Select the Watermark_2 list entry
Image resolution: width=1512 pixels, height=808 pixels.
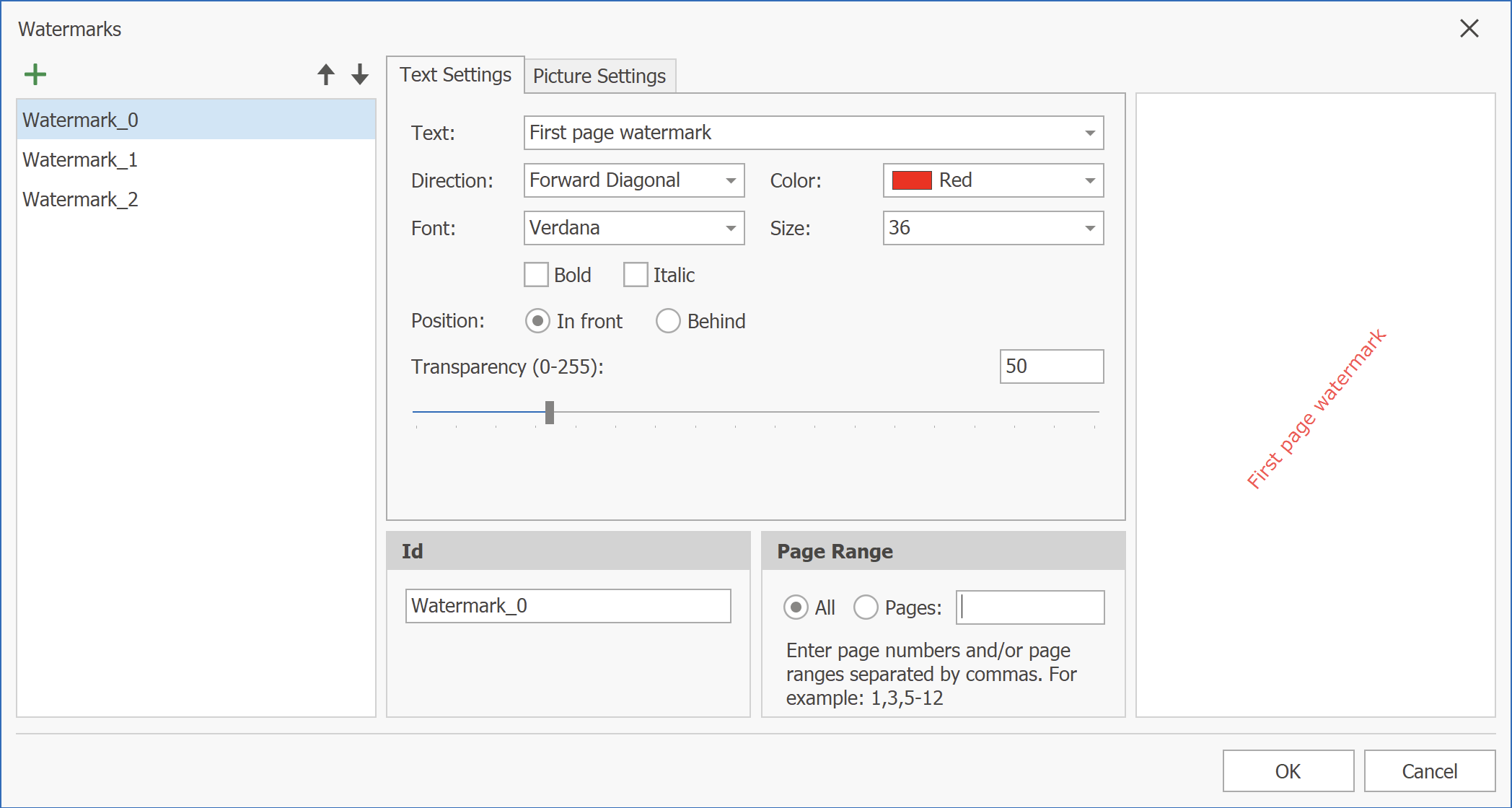tap(79, 199)
